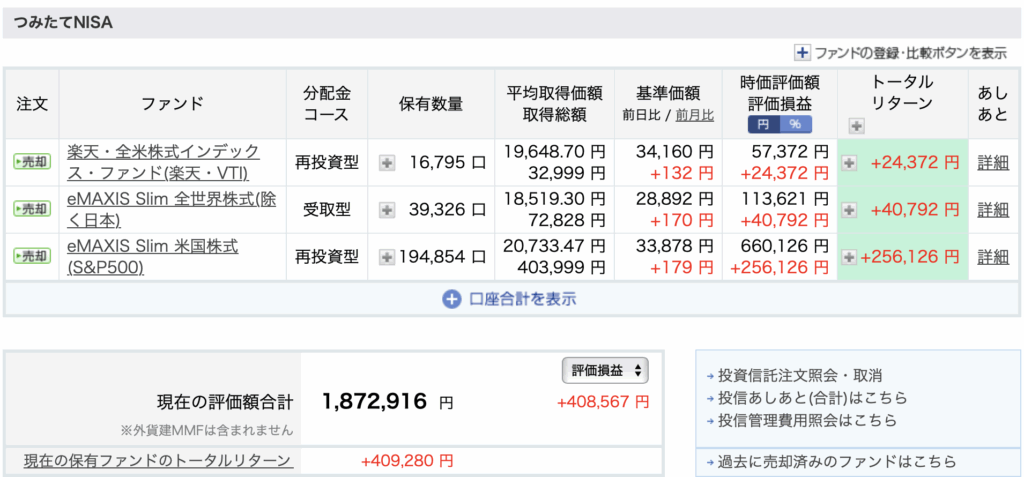Expand plus icon beside +256,126 円 total return
The image size is (1024, 477).
[x=849, y=257]
